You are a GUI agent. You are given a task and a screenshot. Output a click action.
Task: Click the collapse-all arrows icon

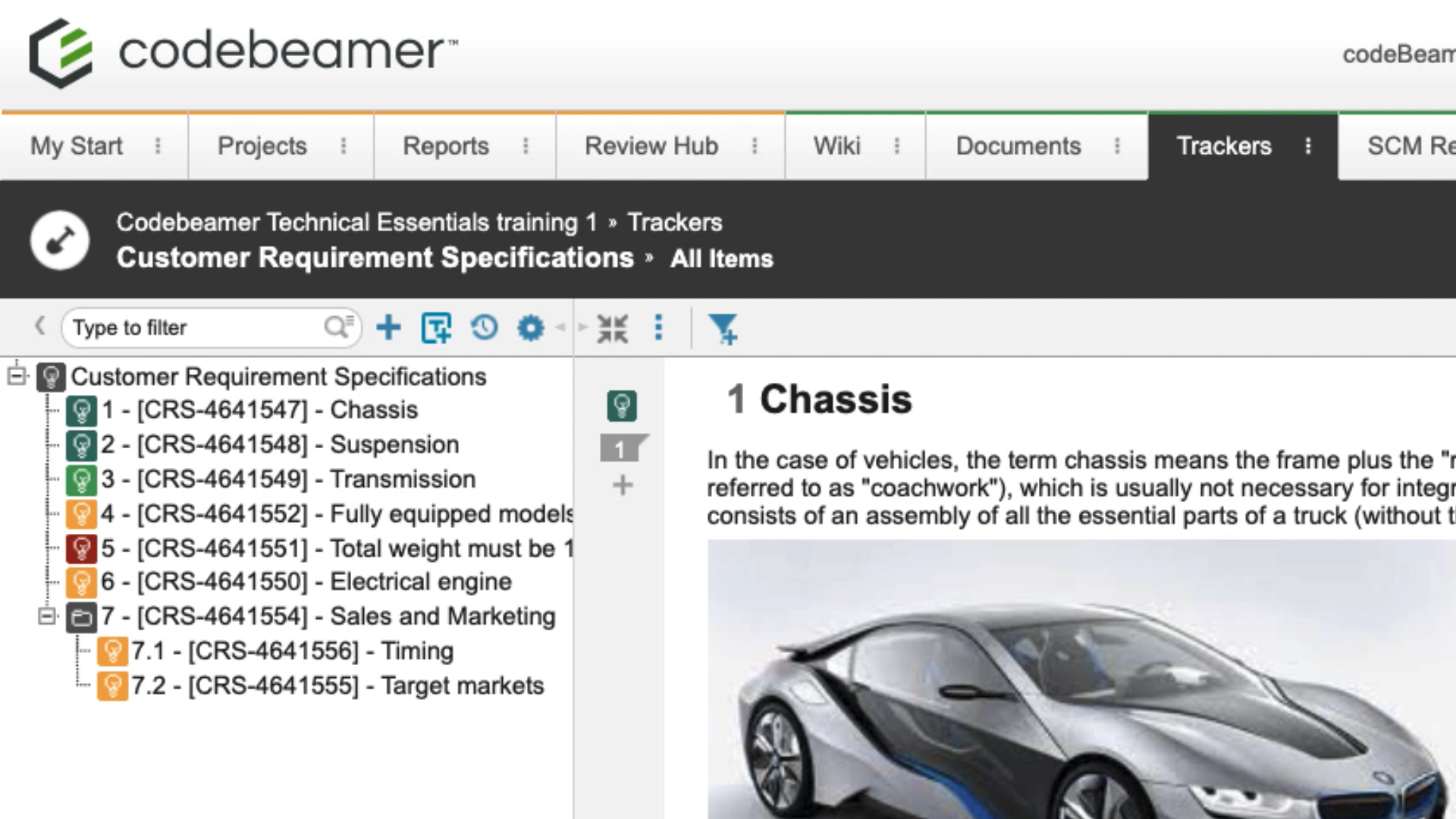[612, 328]
